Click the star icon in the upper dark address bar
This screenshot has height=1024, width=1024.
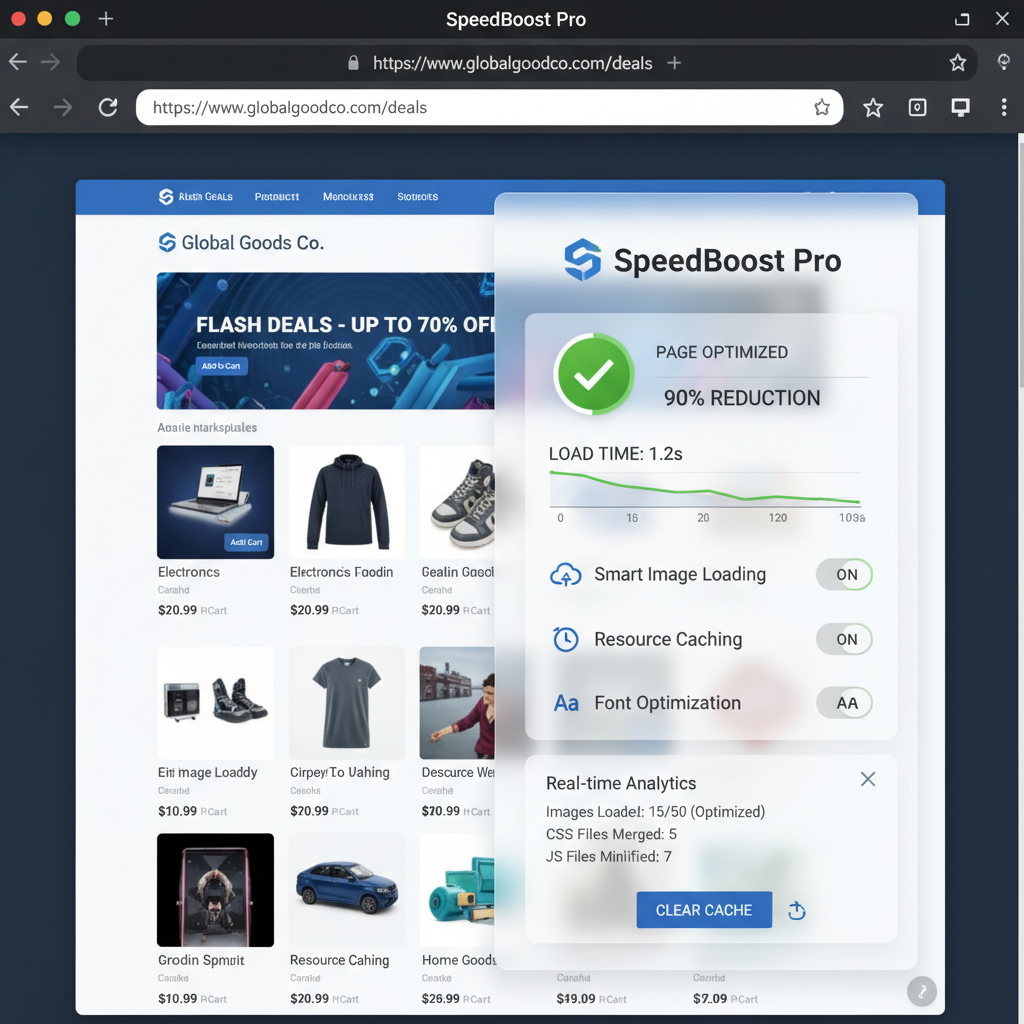pyautogui.click(x=957, y=63)
